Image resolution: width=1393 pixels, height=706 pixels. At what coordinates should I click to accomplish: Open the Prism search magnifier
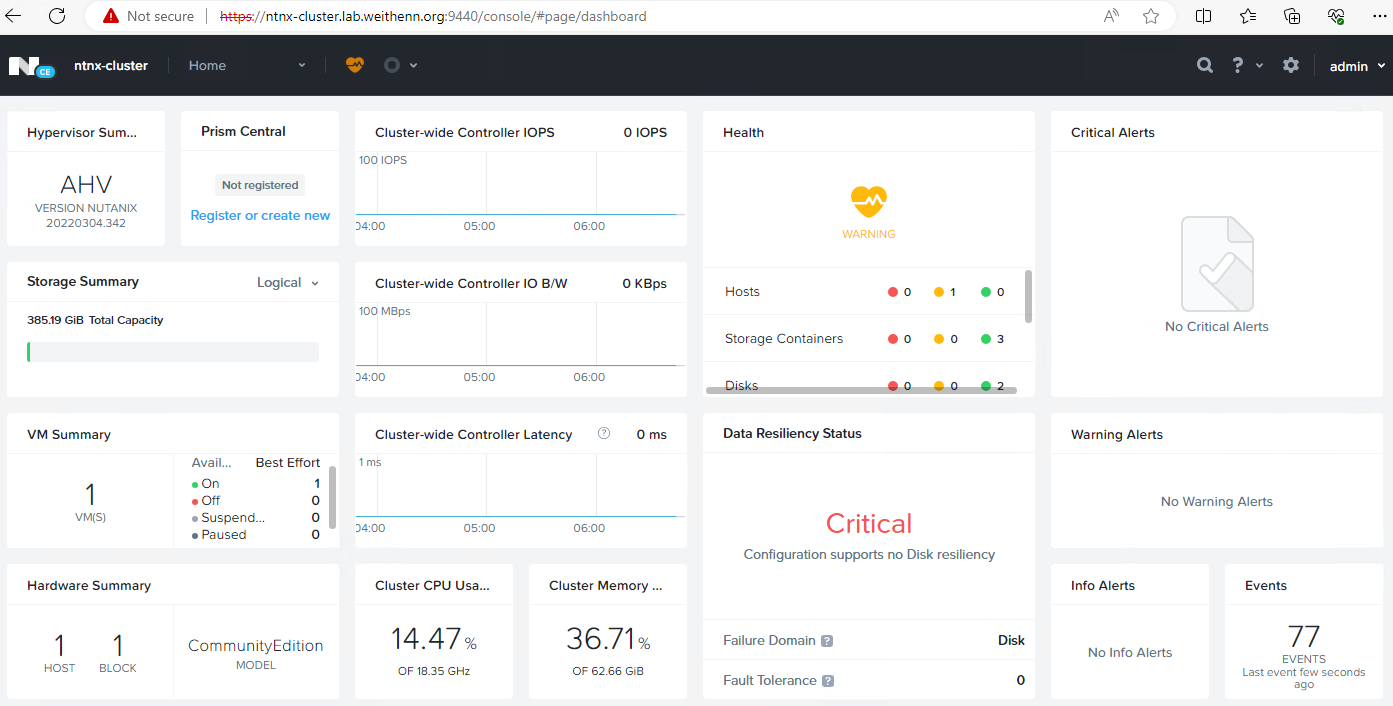pyautogui.click(x=1205, y=65)
